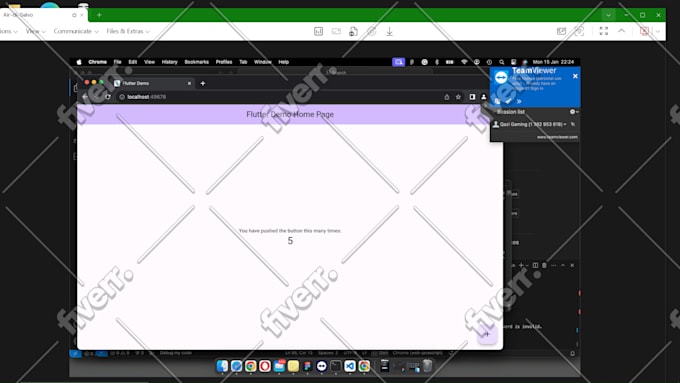Open the View dropdown in remote toolbar
Viewport: 680px width, 383px height.
[35, 31]
